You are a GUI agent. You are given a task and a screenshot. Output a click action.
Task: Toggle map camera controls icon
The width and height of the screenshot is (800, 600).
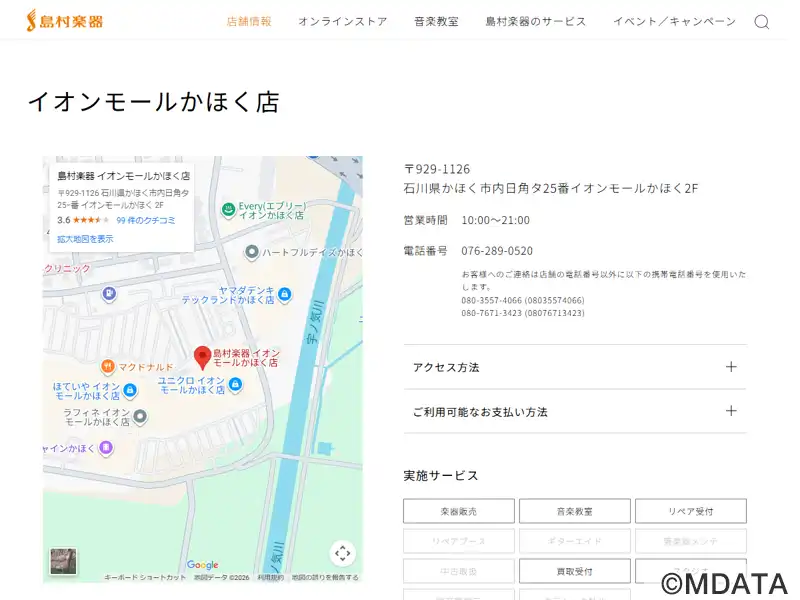pyautogui.click(x=343, y=553)
